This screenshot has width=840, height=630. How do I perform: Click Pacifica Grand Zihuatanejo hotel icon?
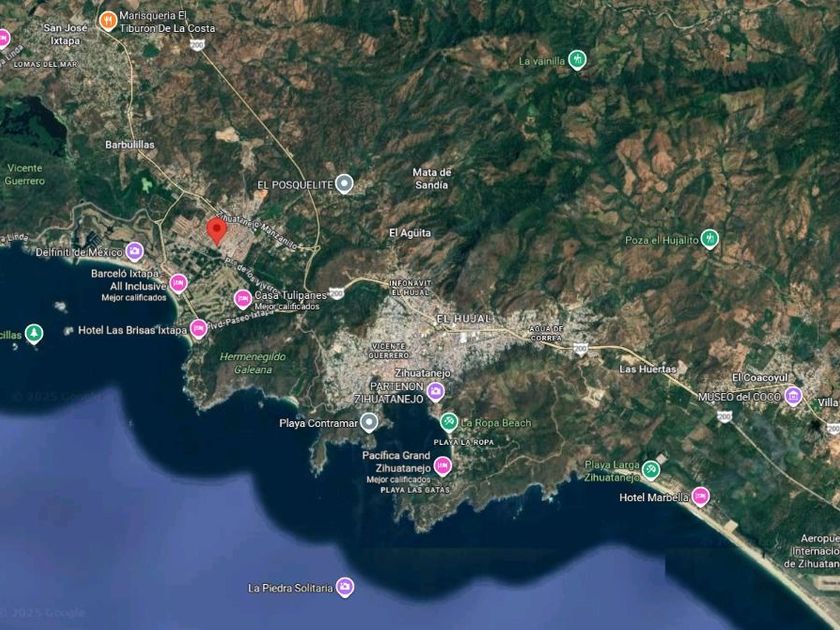(442, 466)
